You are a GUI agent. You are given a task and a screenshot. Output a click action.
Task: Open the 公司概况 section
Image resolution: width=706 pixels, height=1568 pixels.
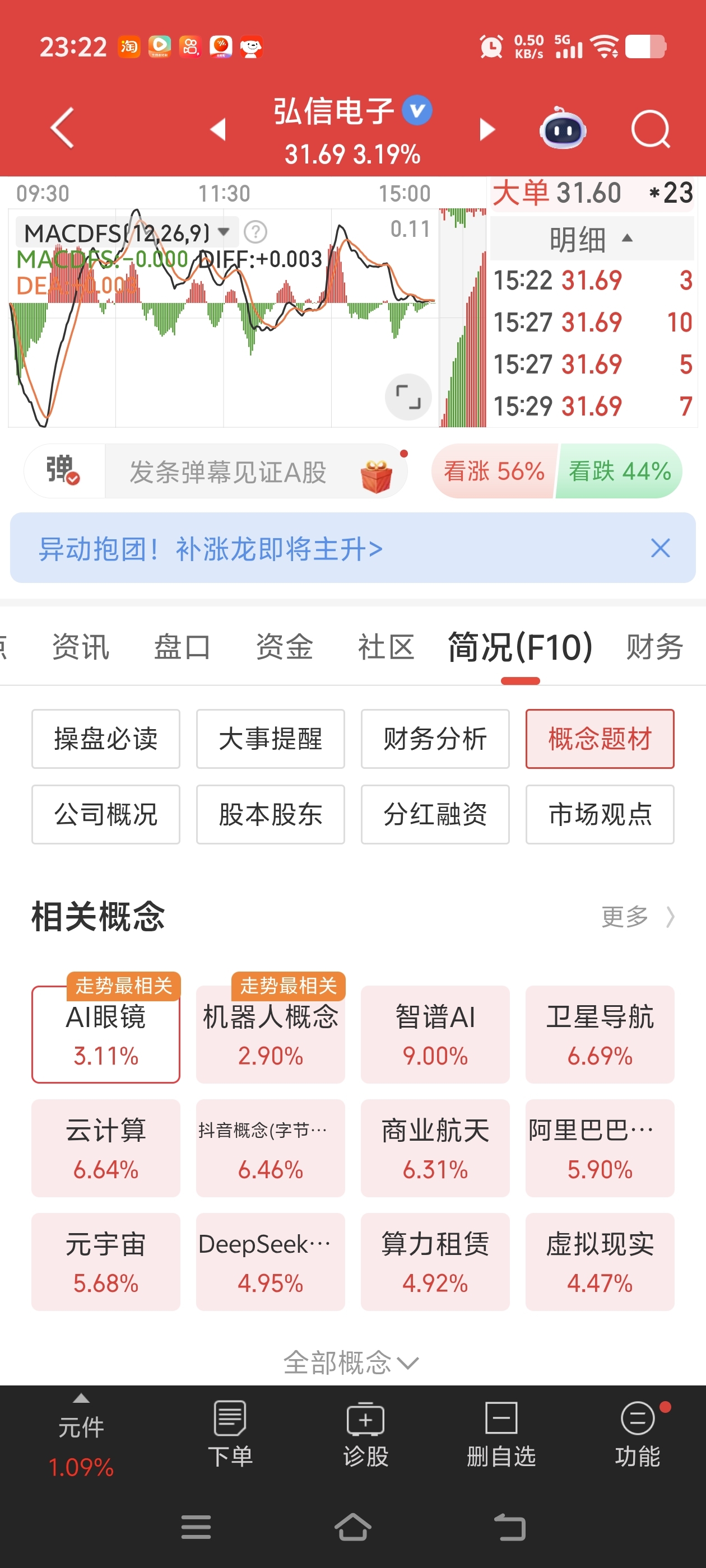(106, 814)
